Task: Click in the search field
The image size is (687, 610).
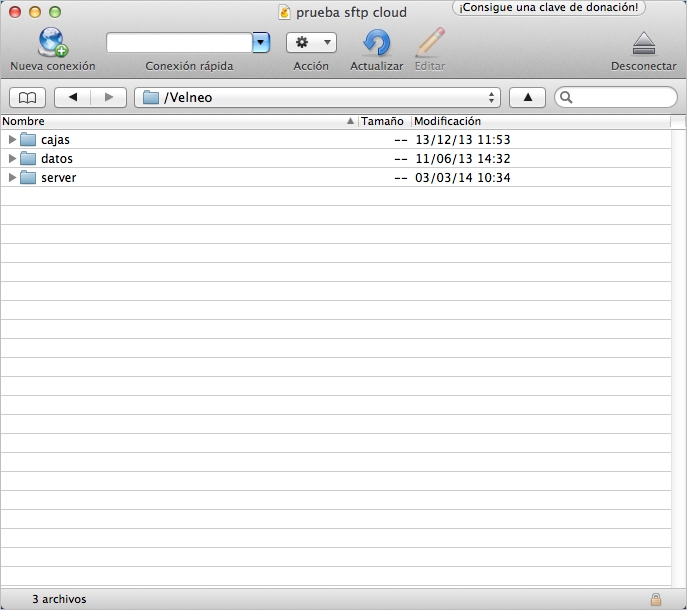Action: click(x=624, y=97)
